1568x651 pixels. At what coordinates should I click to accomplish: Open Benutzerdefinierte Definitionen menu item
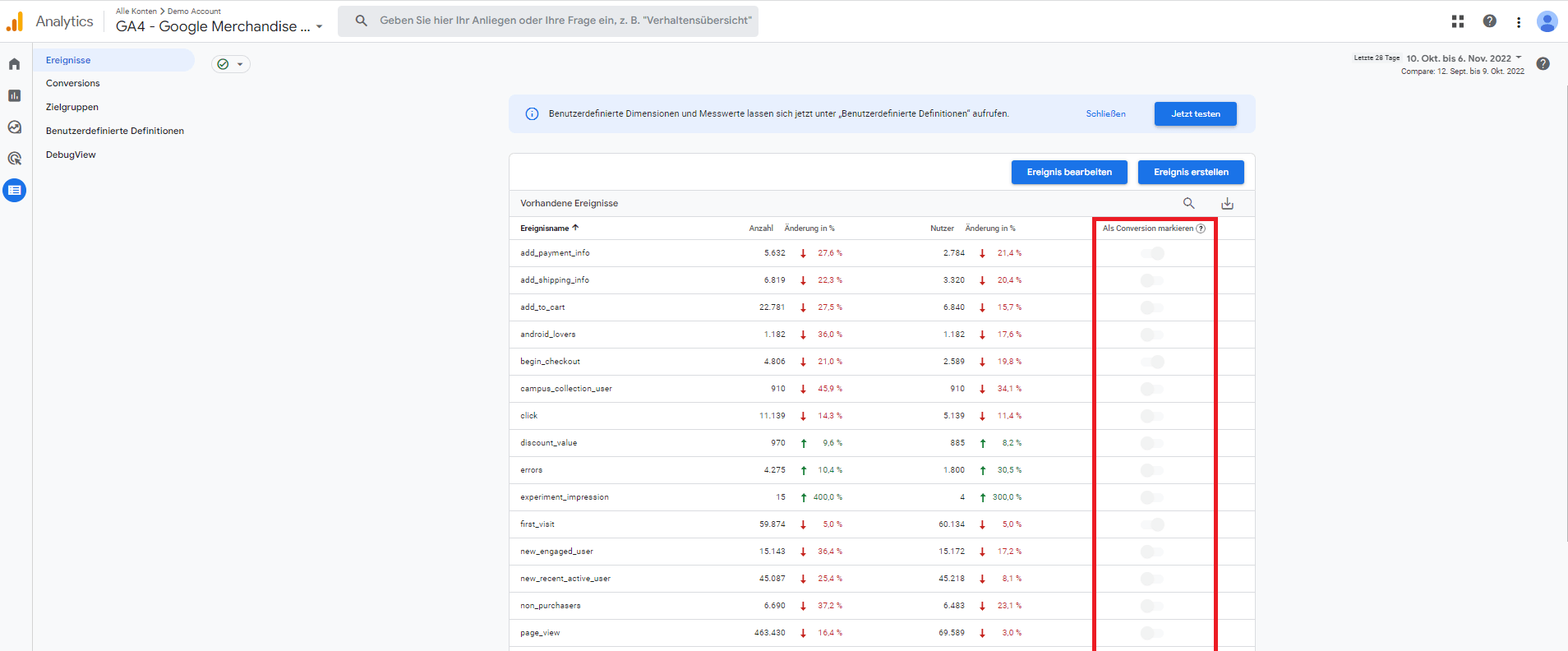point(115,131)
